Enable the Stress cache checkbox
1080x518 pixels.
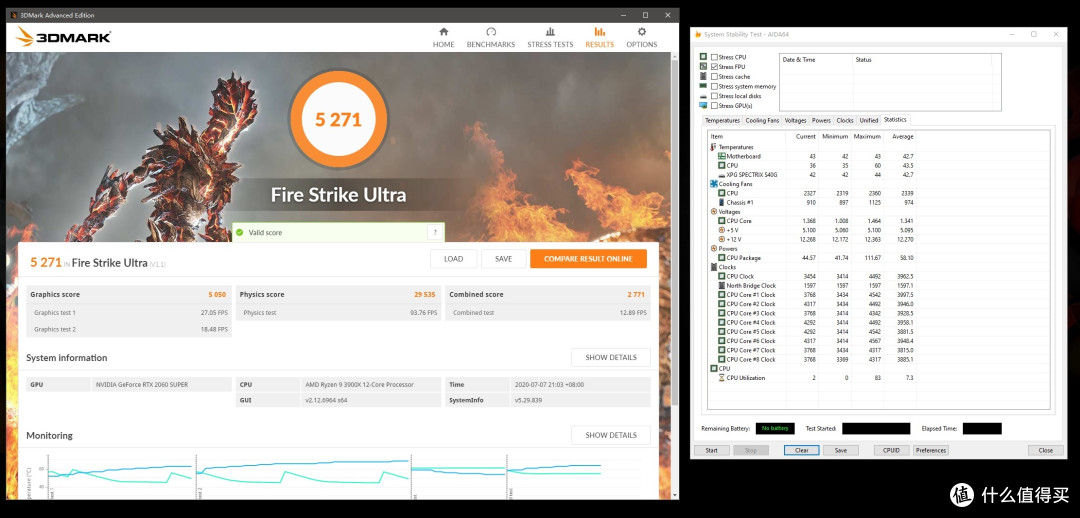pyautogui.click(x=714, y=76)
